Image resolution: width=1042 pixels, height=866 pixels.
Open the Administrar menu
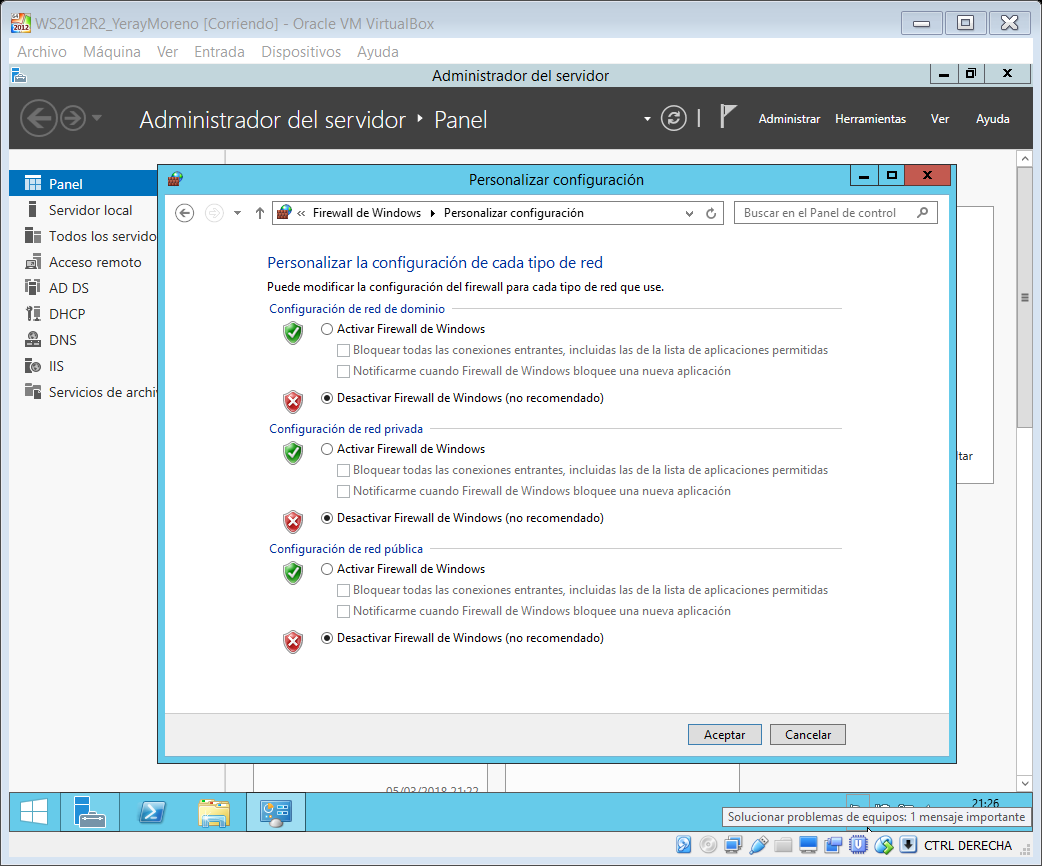(x=789, y=119)
